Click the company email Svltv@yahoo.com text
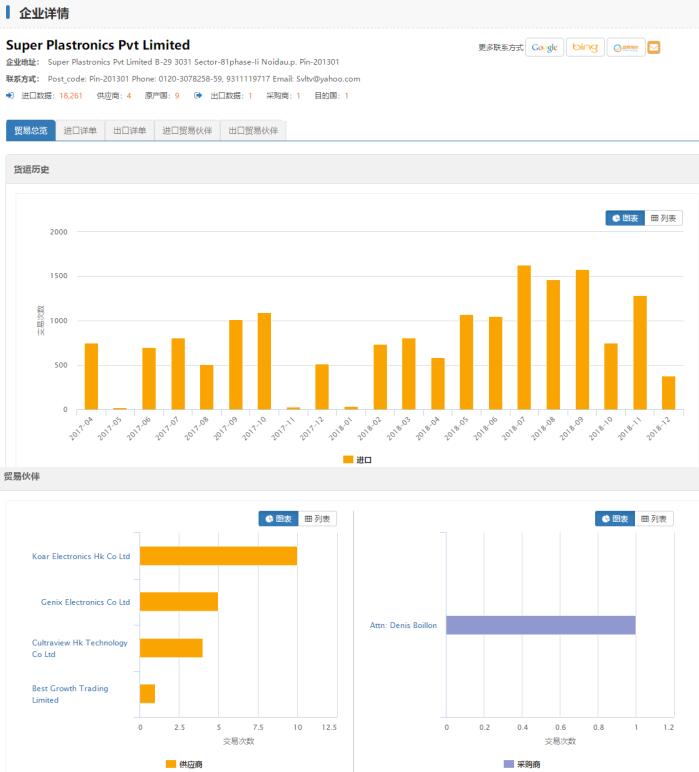The height and width of the screenshot is (772, 699). 328,79
